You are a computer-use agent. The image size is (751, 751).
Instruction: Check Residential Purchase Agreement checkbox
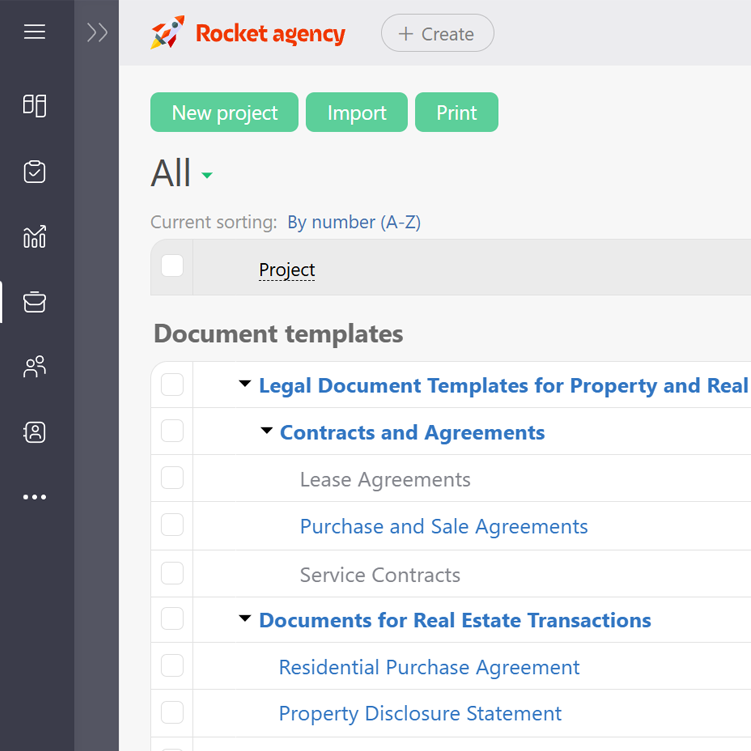tap(172, 666)
